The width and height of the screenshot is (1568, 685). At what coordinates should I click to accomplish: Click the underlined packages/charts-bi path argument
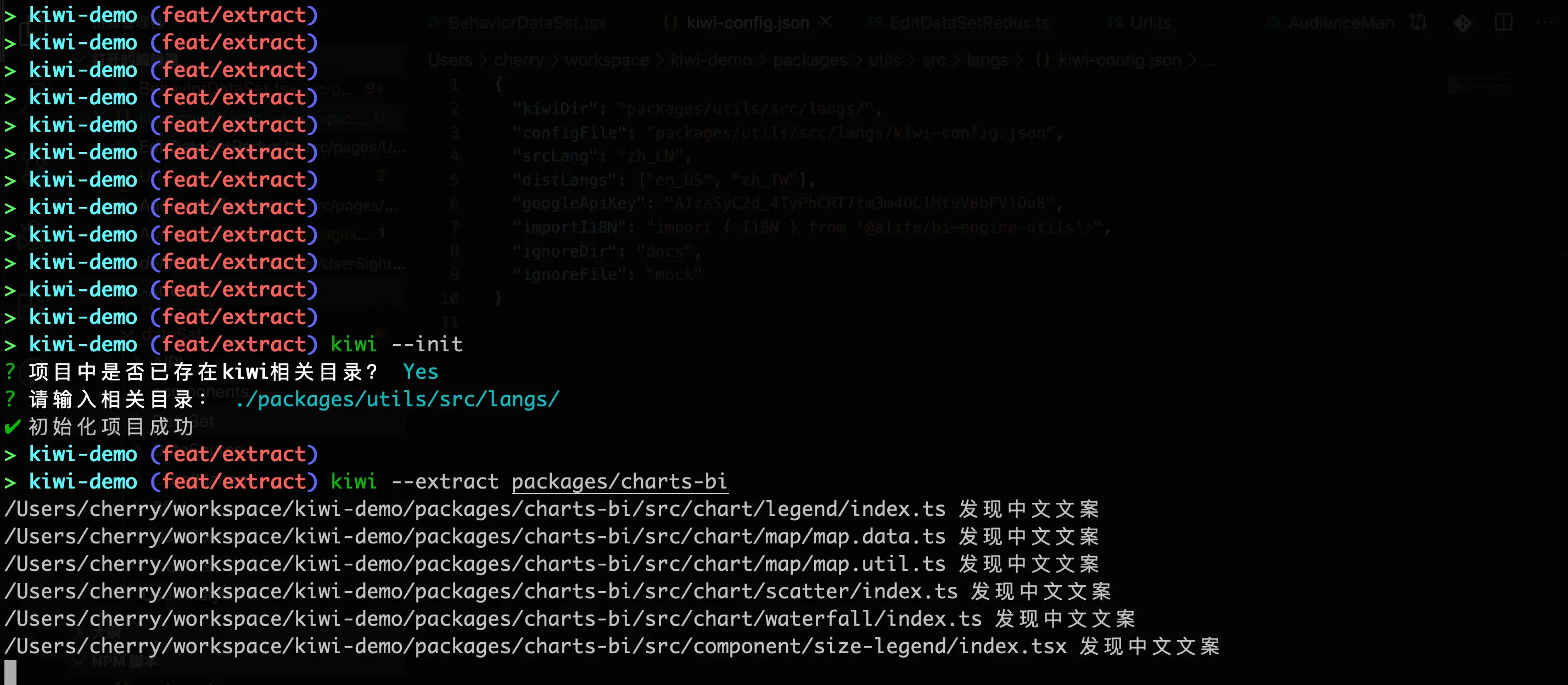pyautogui.click(x=619, y=482)
